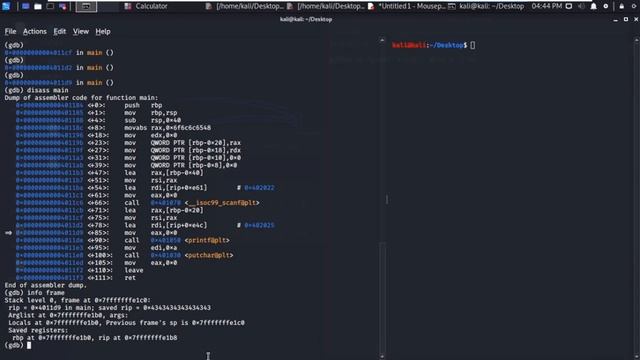Click the volume speaker tray icon
The height and width of the screenshot is (360, 640).
tap(581, 6)
